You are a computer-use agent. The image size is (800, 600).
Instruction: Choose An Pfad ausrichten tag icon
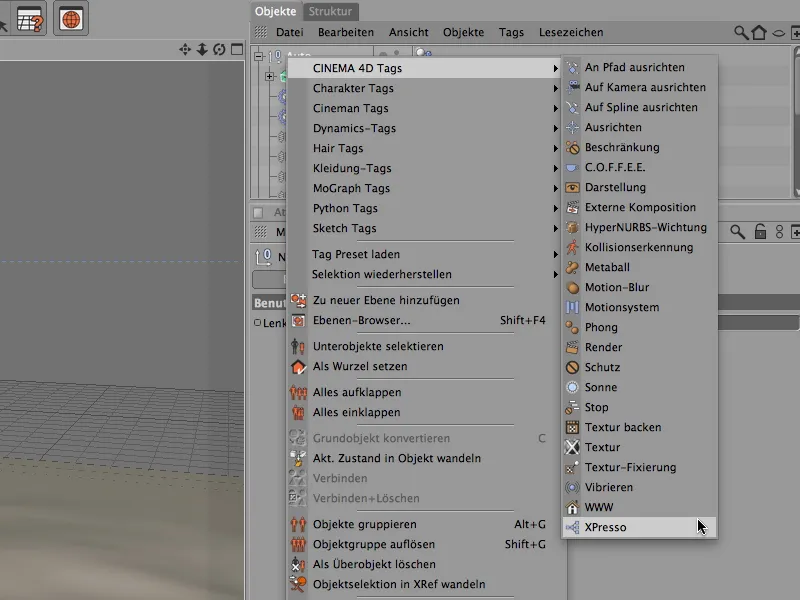[572, 67]
